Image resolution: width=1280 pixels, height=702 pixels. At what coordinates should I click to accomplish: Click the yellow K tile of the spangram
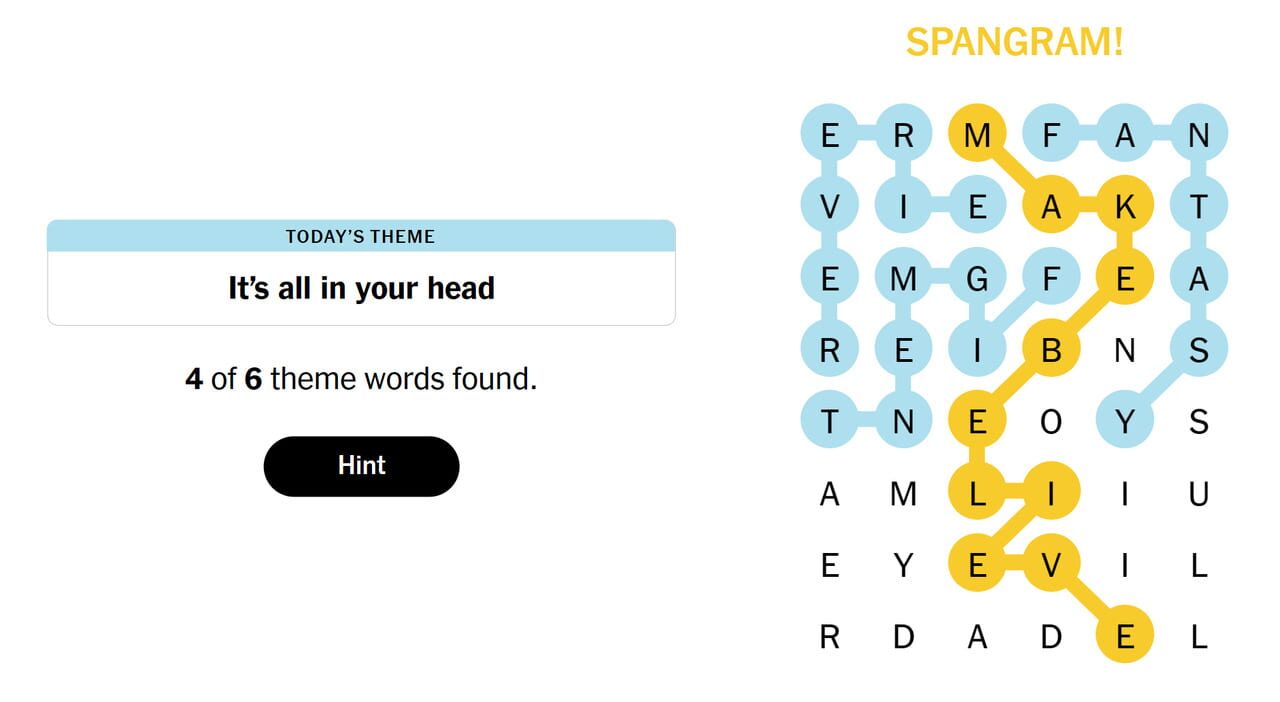(1125, 204)
